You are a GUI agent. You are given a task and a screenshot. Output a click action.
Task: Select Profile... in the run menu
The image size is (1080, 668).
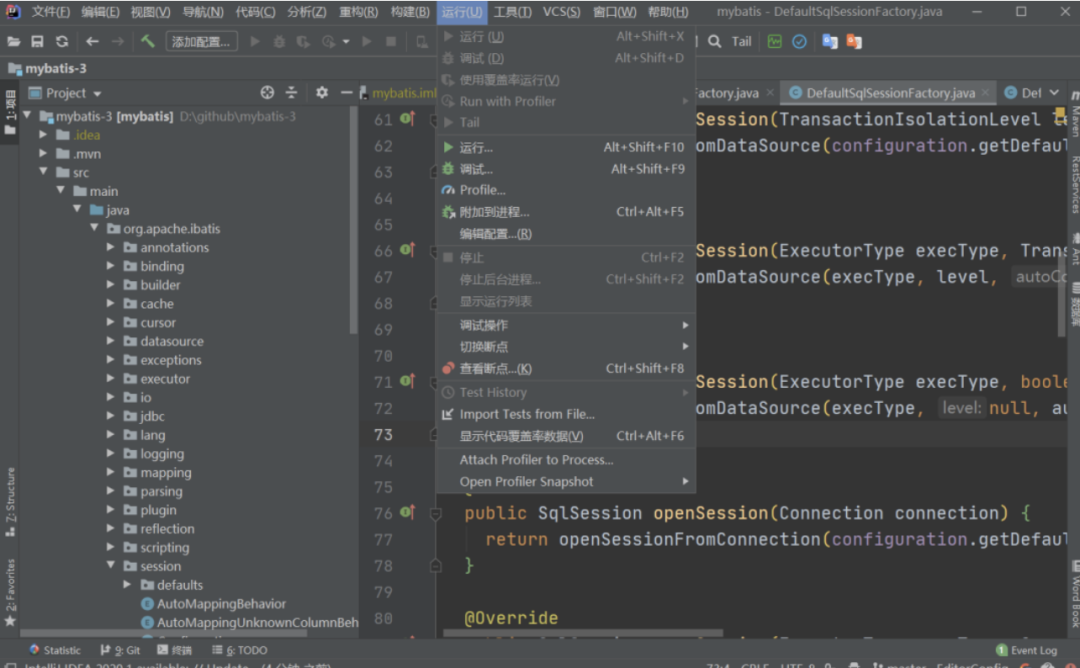(x=566, y=190)
